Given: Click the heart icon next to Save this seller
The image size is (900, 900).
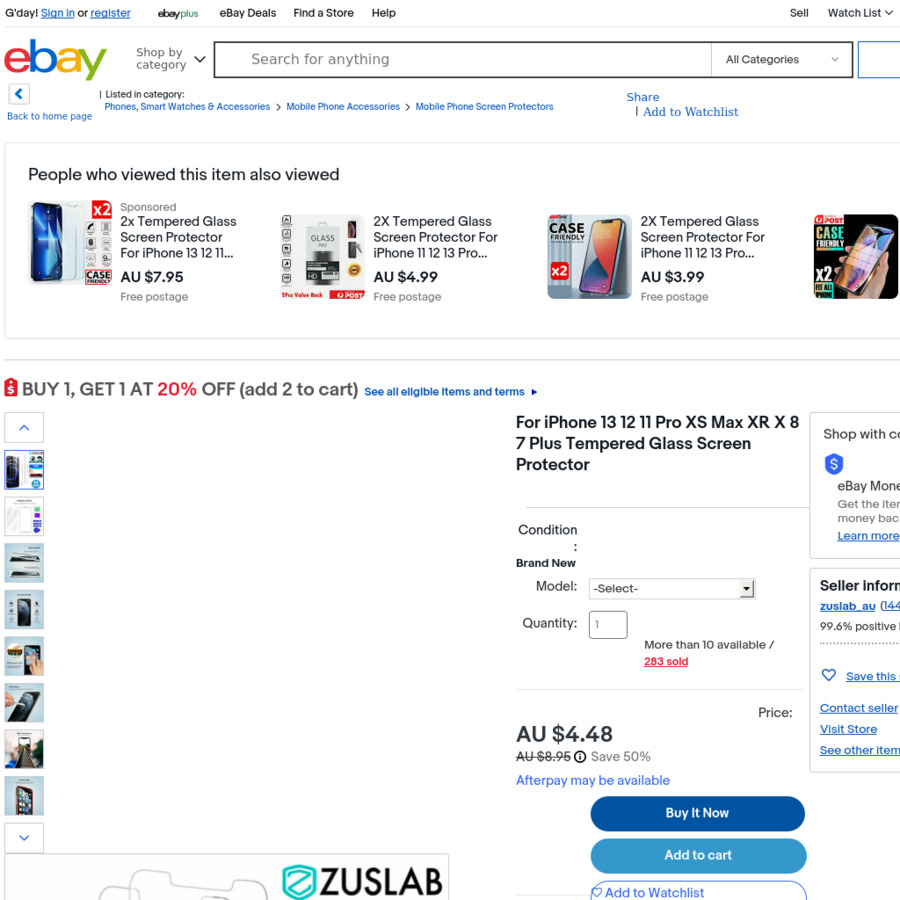Looking at the screenshot, I should pos(828,675).
